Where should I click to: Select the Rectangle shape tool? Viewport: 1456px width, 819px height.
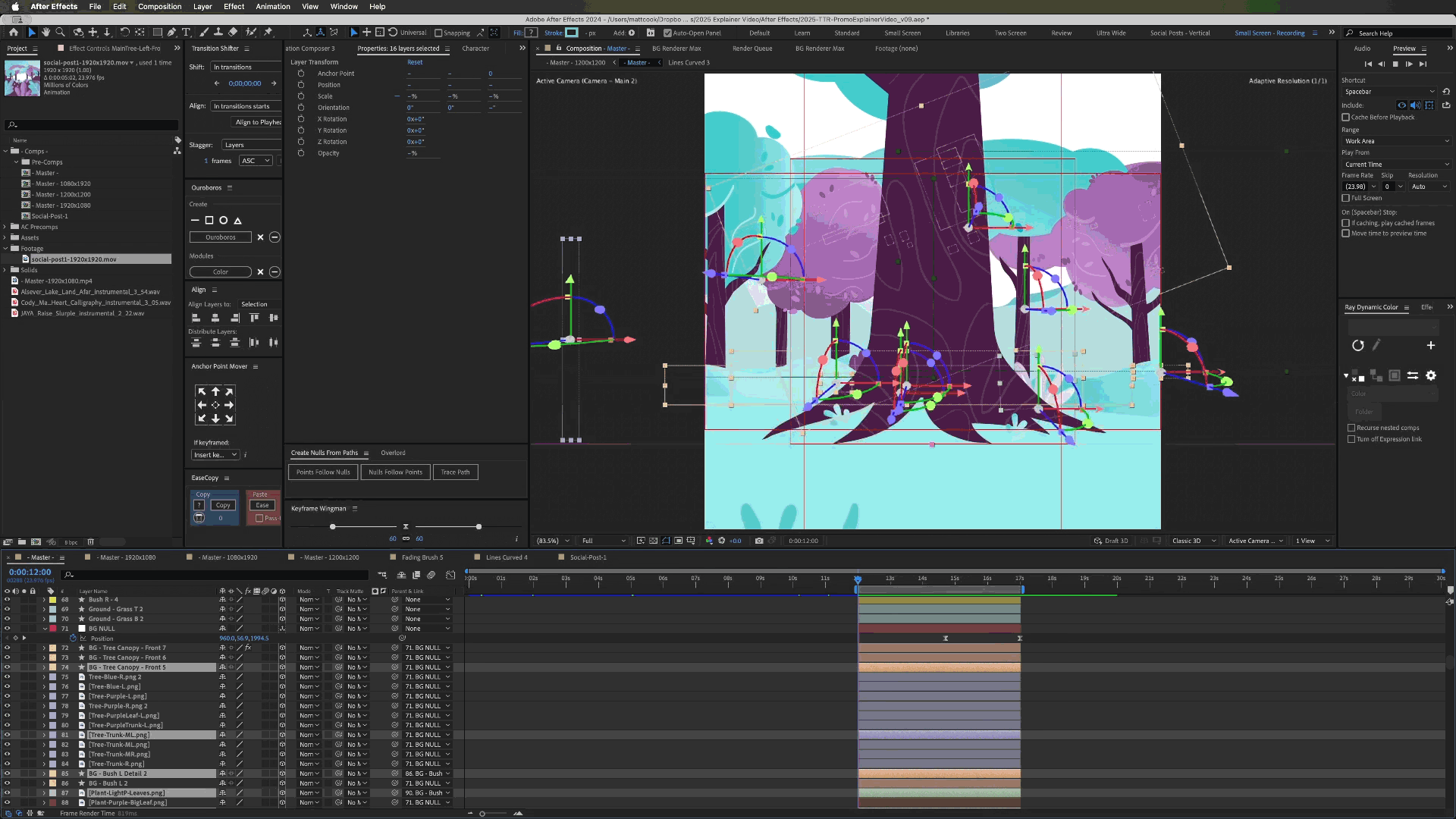coord(157,33)
